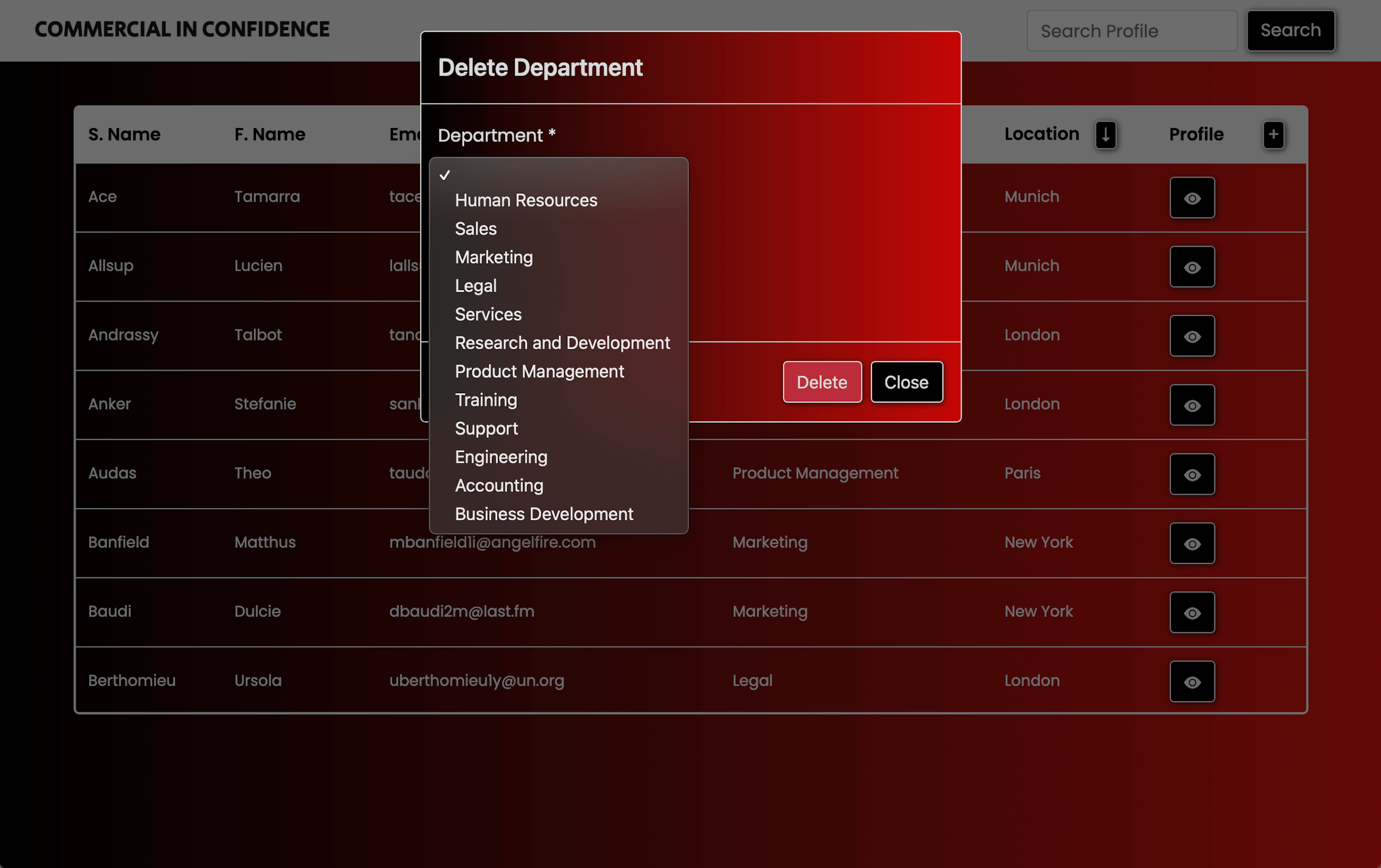Click the S. Name column header
This screenshot has width=1381, height=868.
click(125, 135)
